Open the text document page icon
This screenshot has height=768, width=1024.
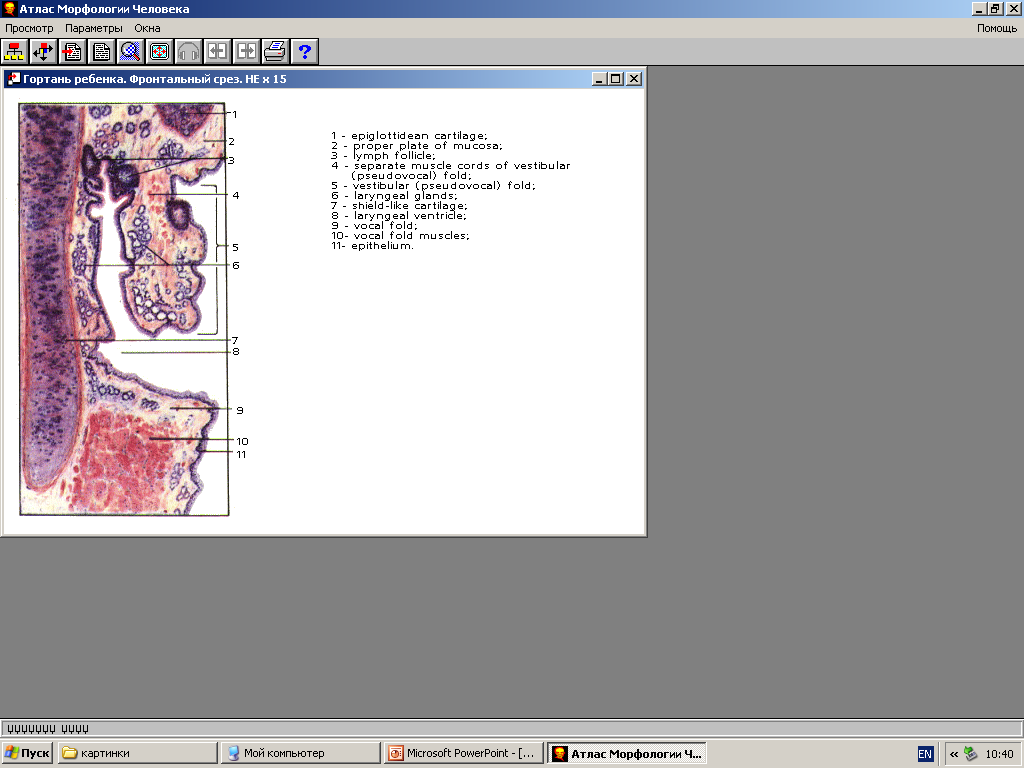(101, 52)
